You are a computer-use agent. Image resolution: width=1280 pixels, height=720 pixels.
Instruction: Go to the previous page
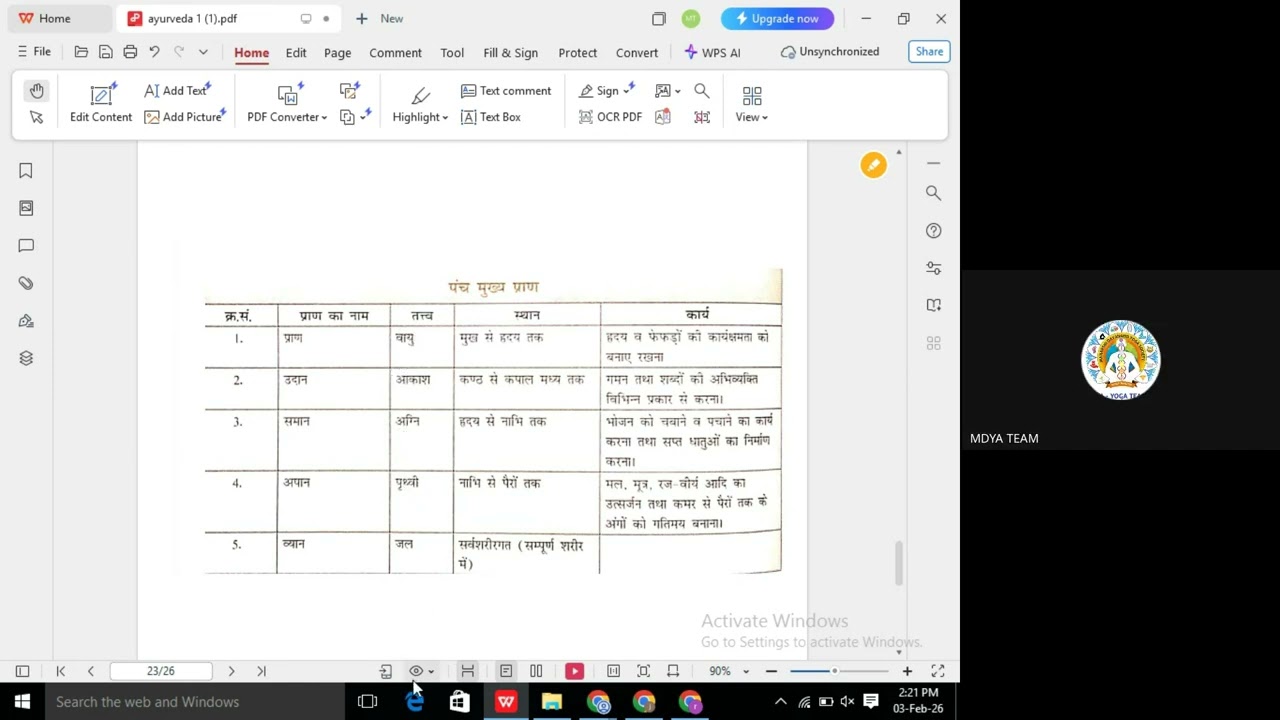pyautogui.click(x=90, y=671)
